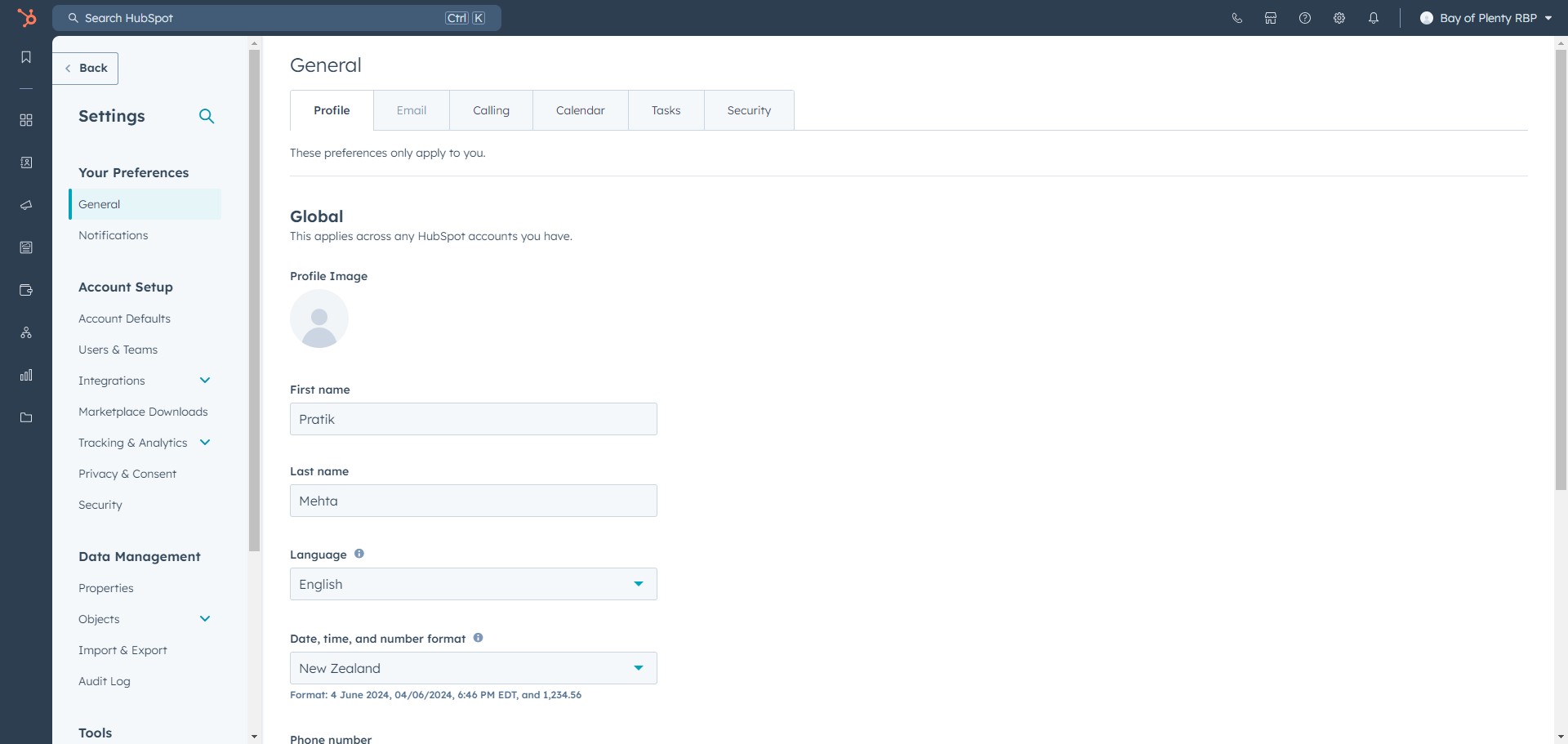Open the Commerce wallet icon in sidebar
Image resolution: width=1568 pixels, height=744 pixels.
tap(25, 290)
